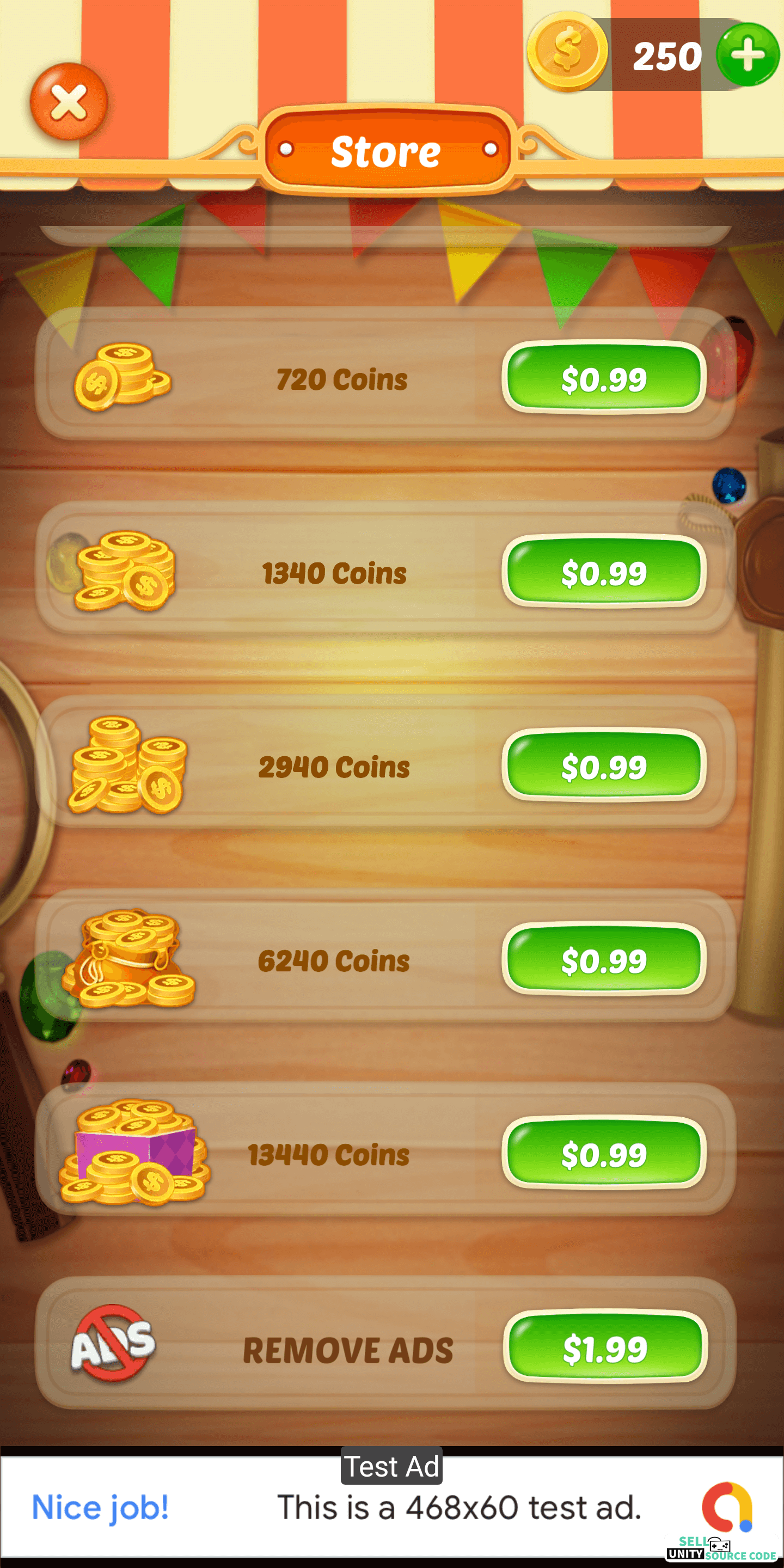Viewport: 784px width, 1568px height.
Task: Select the 720 Coins small coin stack icon
Action: 122,377
